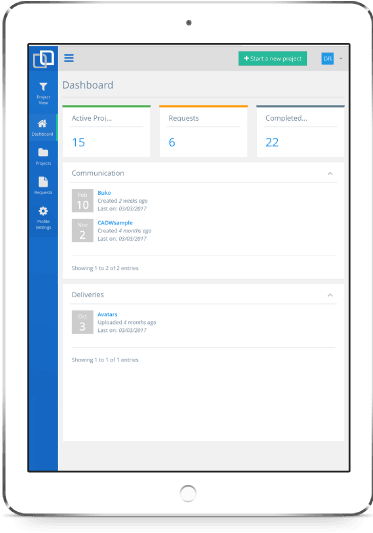Click the Feb 10 date badge
Viewport: 373px width, 533px height.
[x=83, y=201]
